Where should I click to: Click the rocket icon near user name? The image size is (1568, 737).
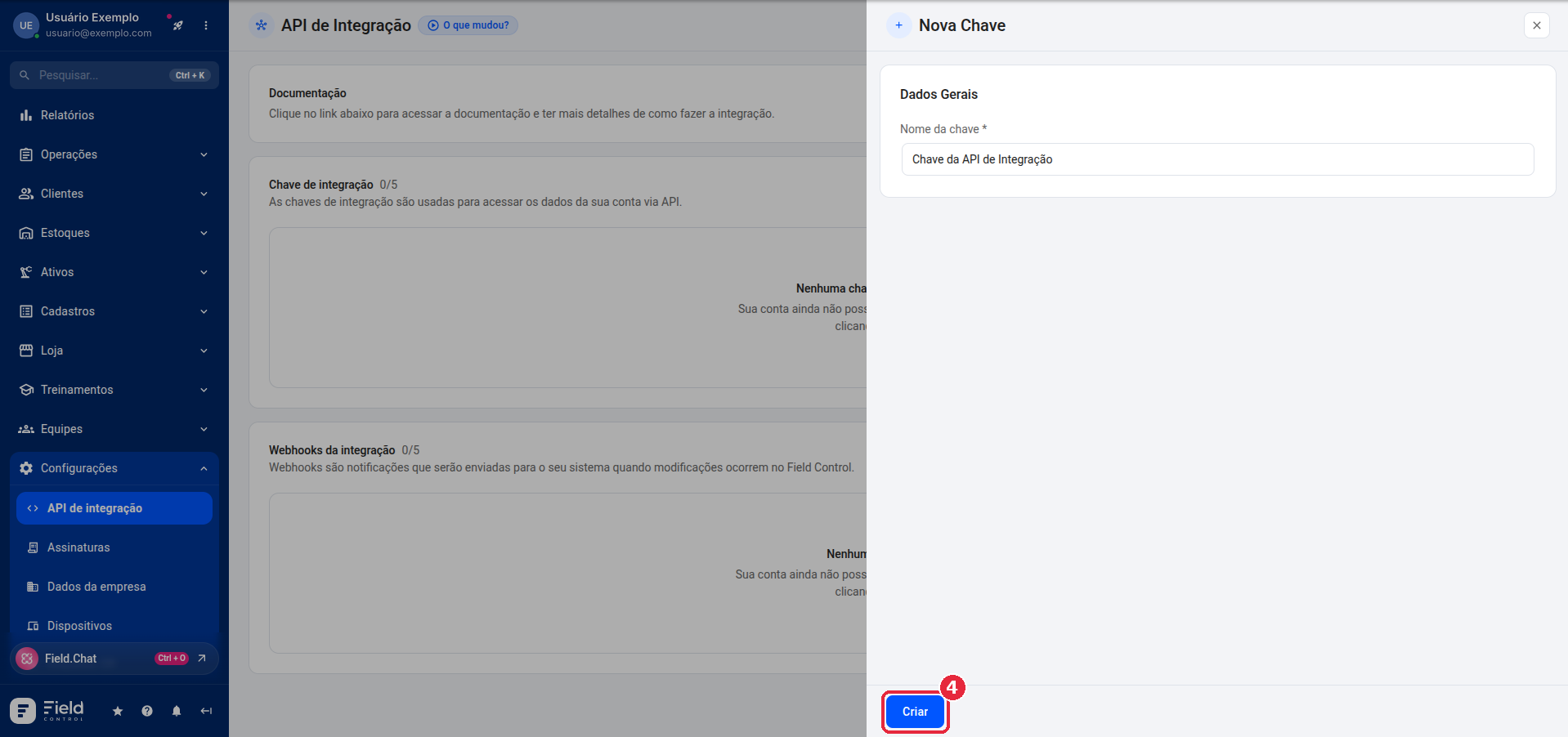pyautogui.click(x=177, y=25)
